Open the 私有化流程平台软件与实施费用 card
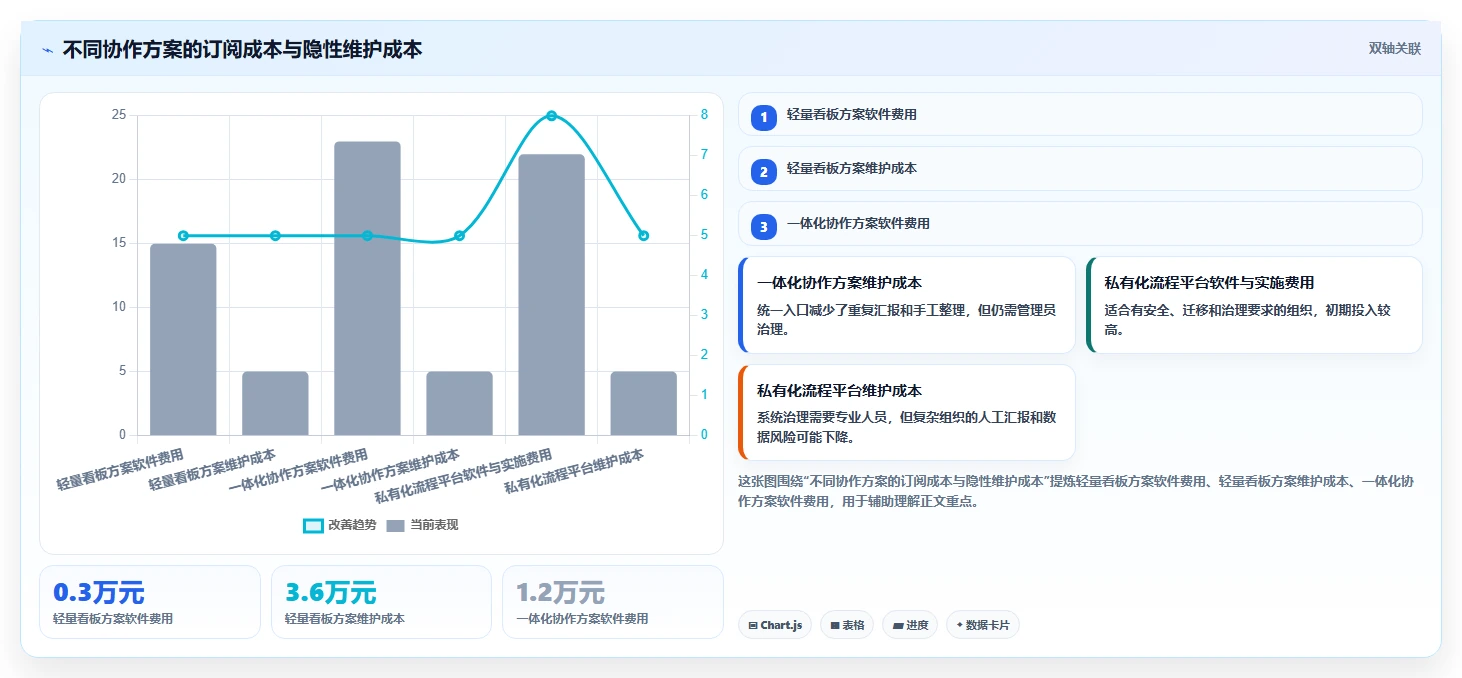The width and height of the screenshot is (1462, 678). pos(1254,305)
